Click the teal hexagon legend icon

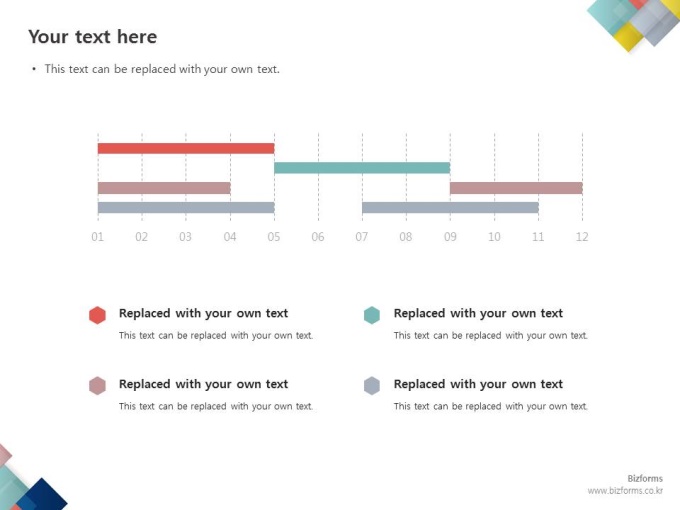tap(372, 315)
